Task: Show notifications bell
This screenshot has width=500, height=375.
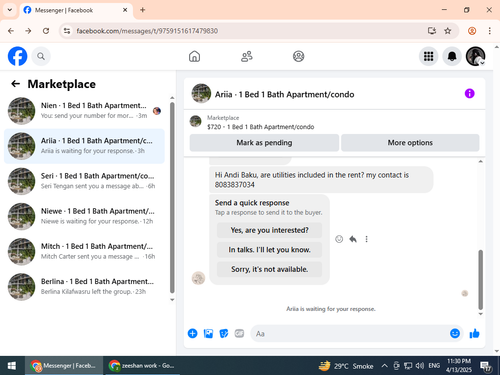Action: 452,56
